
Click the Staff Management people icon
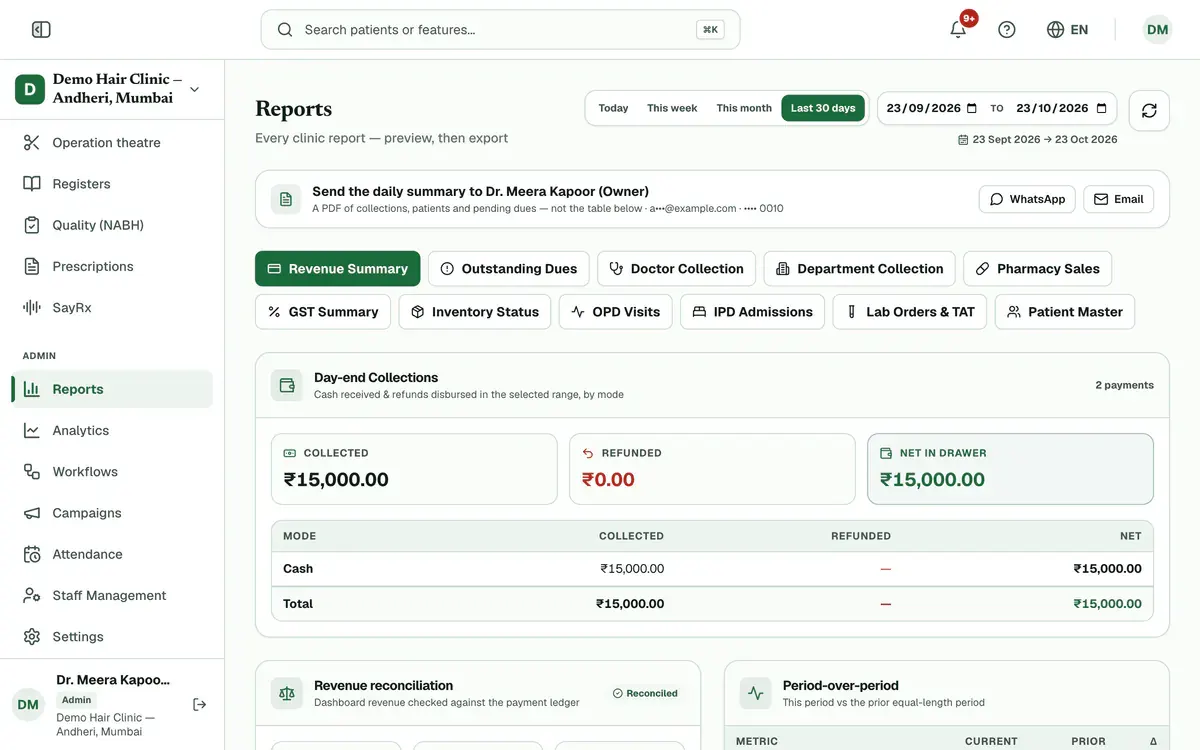32,596
